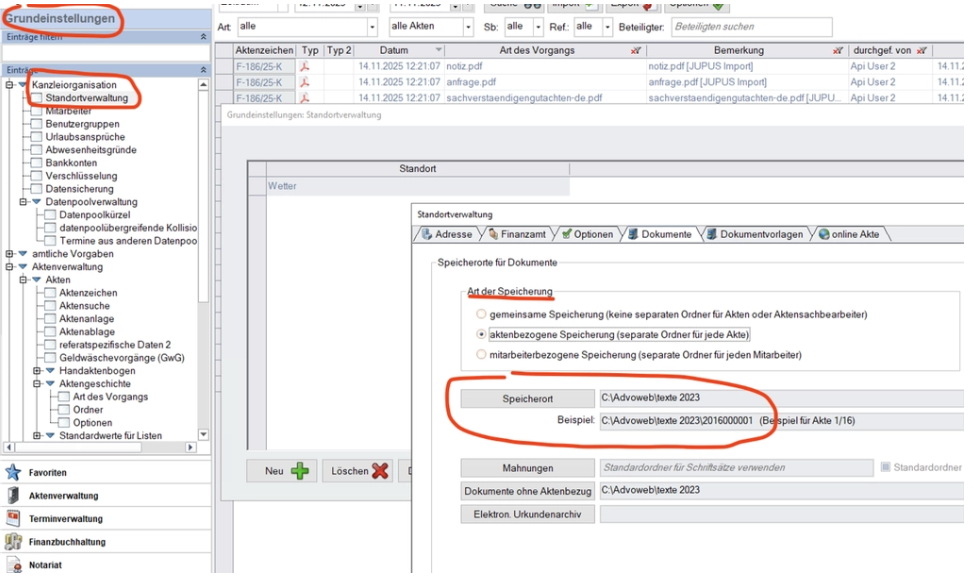
Task: Click filter icon in Bemerkung column header
Action: pos(838,50)
